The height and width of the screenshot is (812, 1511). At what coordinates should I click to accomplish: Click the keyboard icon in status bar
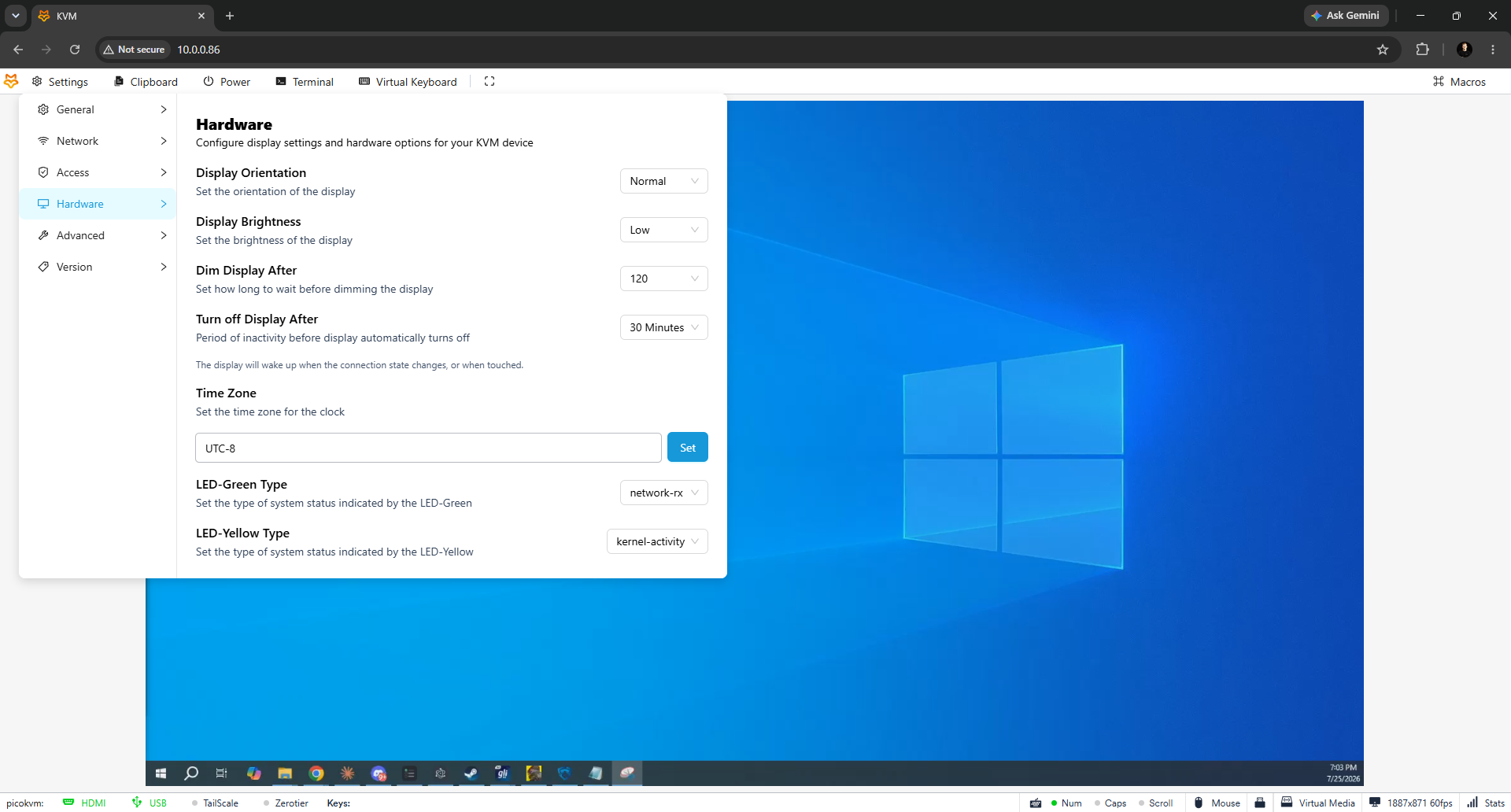tap(1036, 803)
